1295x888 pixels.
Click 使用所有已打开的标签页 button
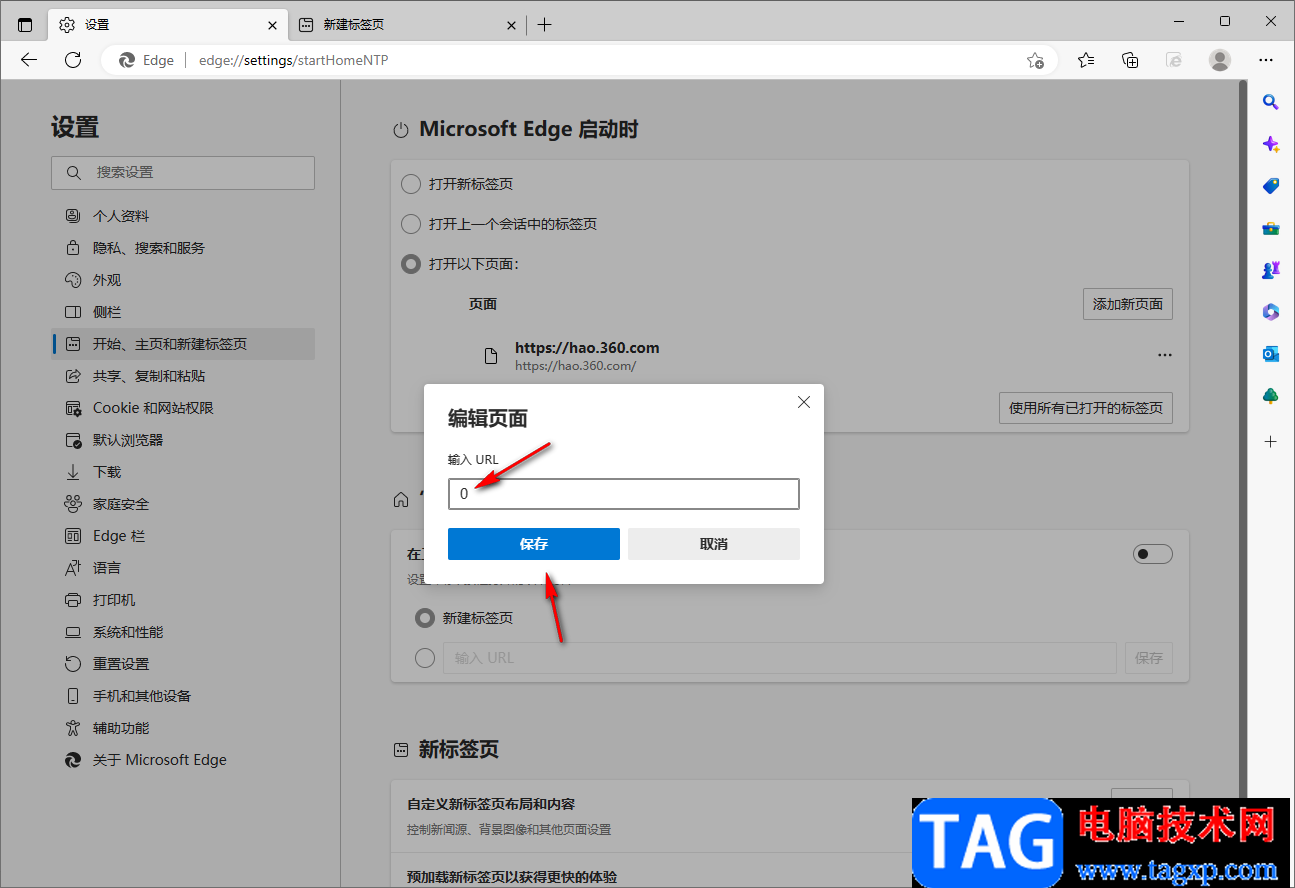click(1086, 408)
